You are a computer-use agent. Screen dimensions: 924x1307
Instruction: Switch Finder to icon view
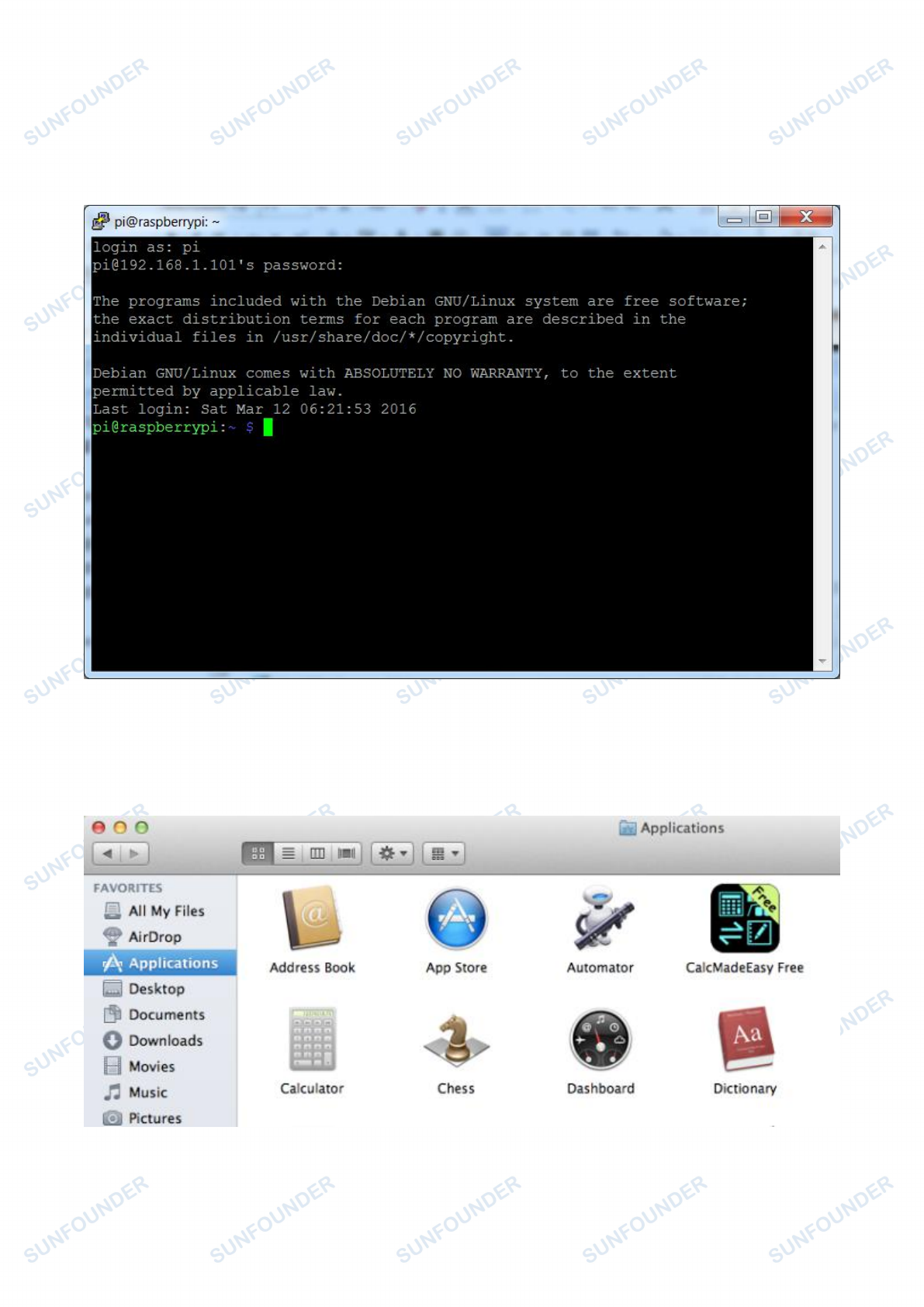[258, 854]
